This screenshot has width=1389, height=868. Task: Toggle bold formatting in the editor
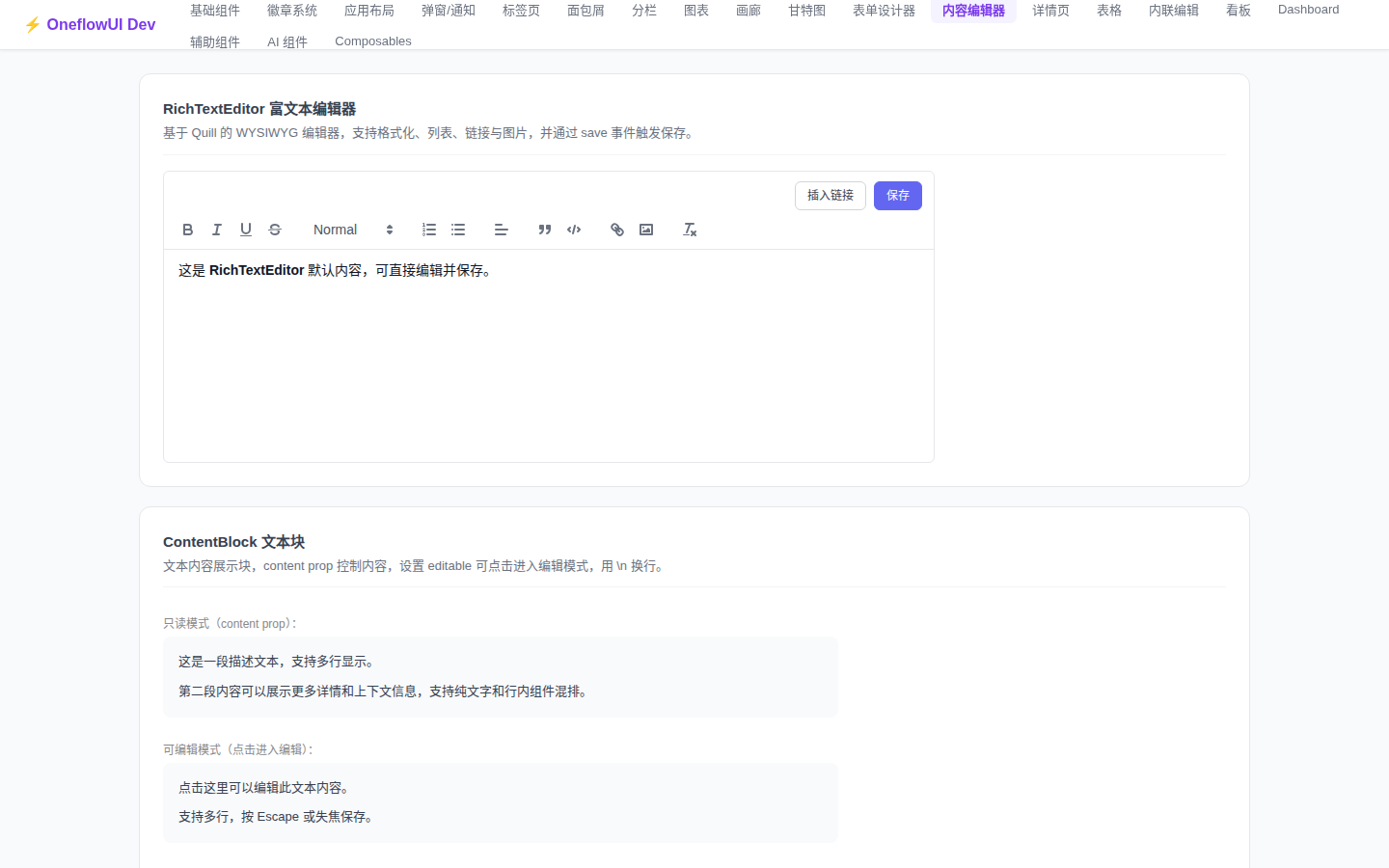coord(188,230)
